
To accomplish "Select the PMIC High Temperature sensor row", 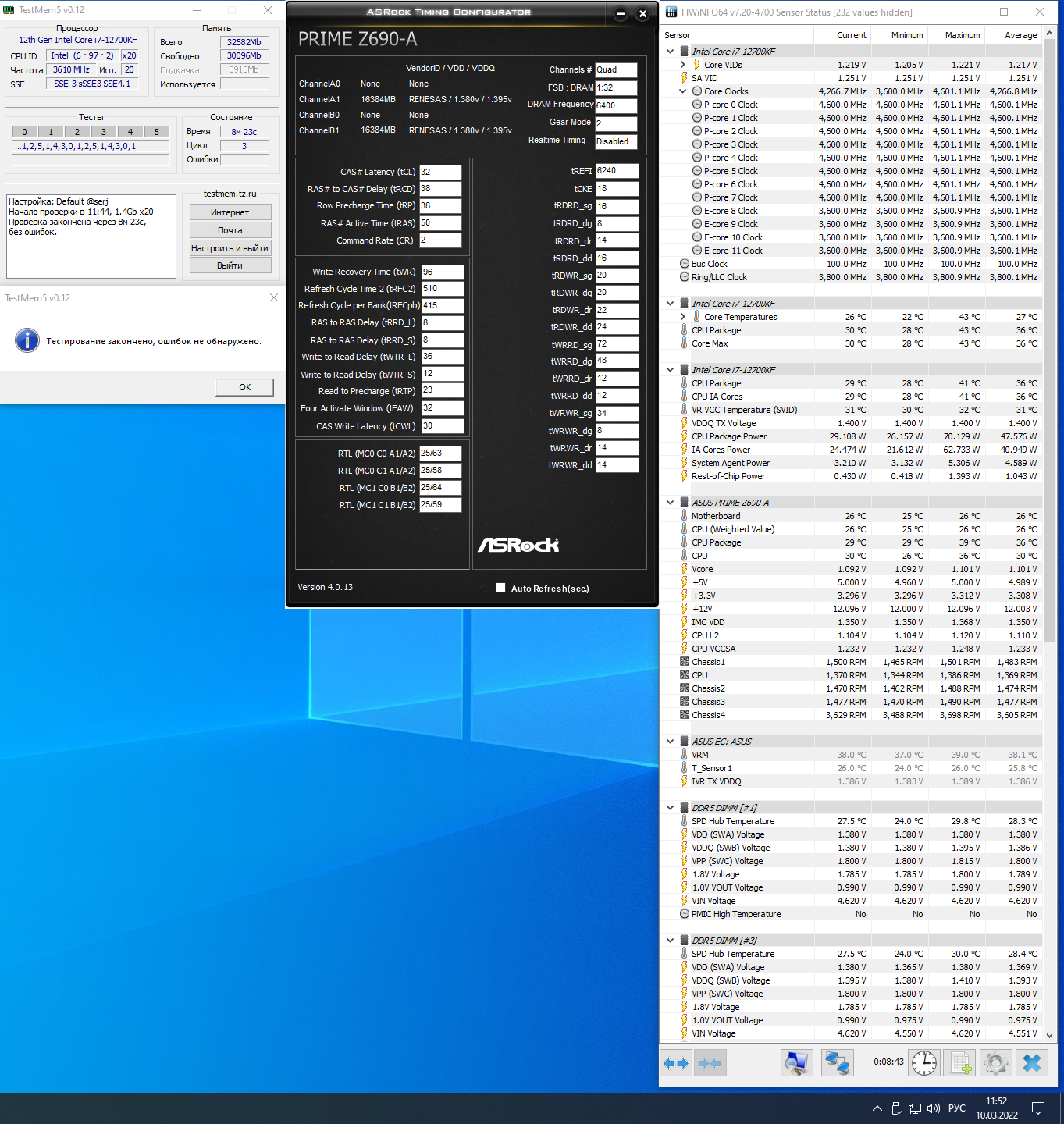I will 852,914.
